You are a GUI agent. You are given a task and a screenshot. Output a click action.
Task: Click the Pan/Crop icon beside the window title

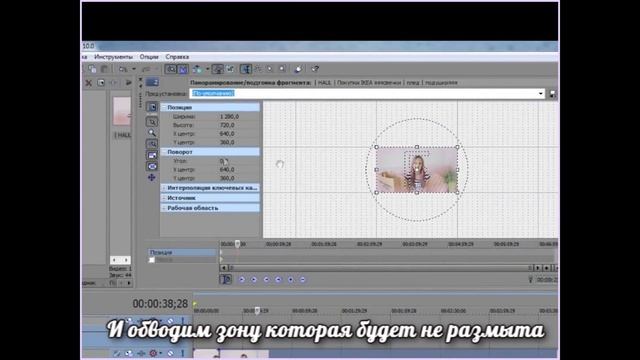[x=152, y=82]
